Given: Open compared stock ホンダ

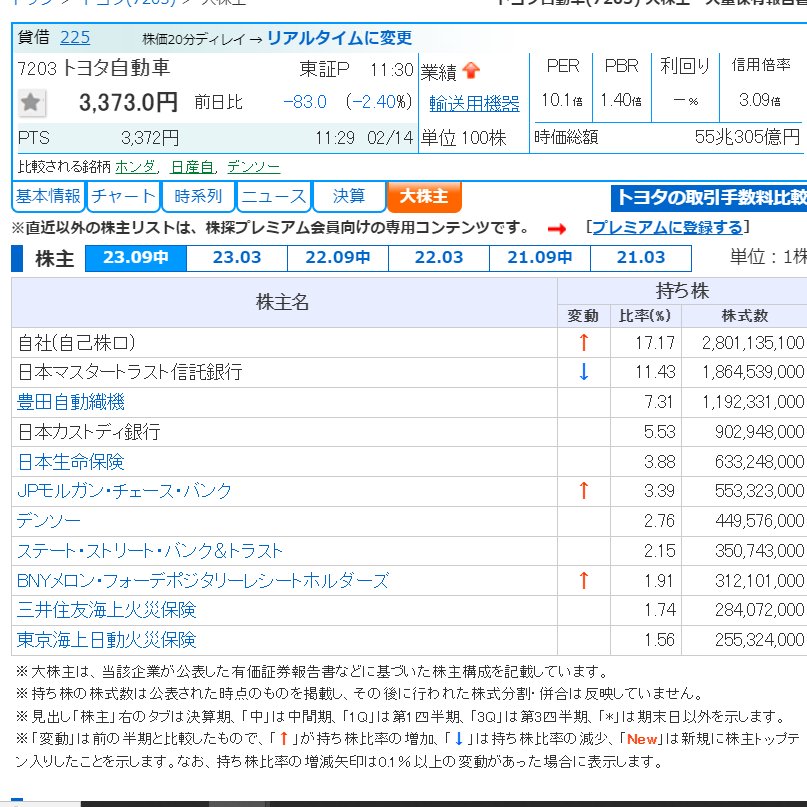Looking at the screenshot, I should [x=135, y=166].
